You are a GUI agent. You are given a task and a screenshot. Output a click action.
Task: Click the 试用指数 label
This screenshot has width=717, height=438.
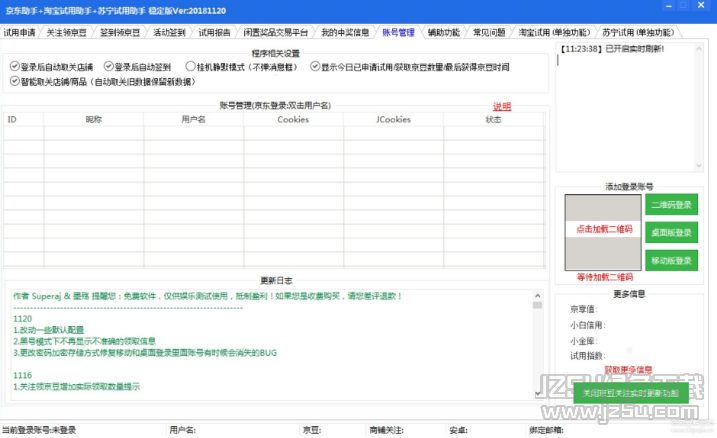pyautogui.click(x=588, y=356)
